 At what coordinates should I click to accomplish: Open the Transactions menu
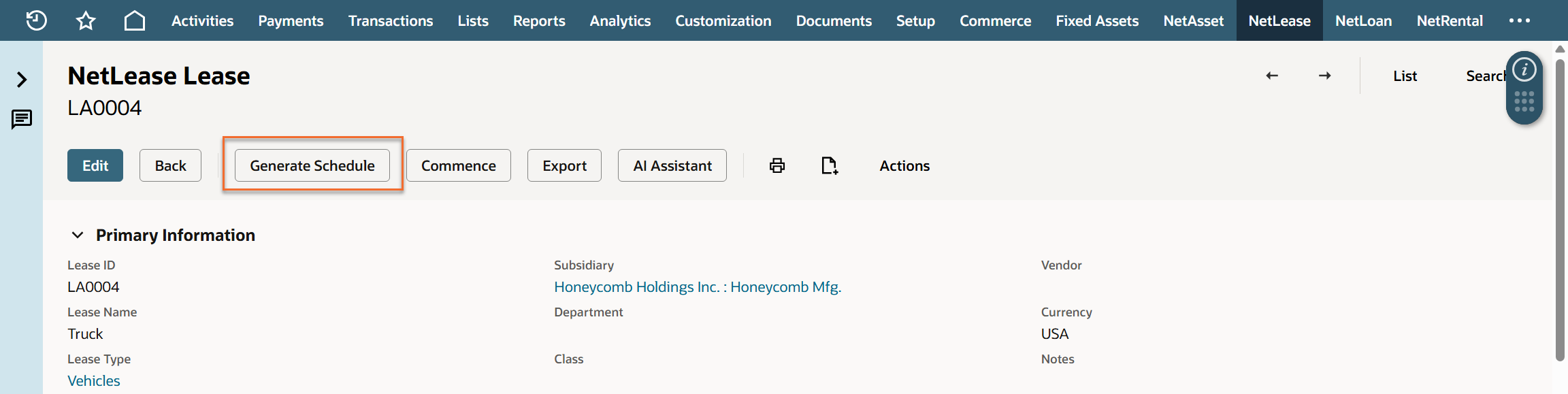click(391, 20)
